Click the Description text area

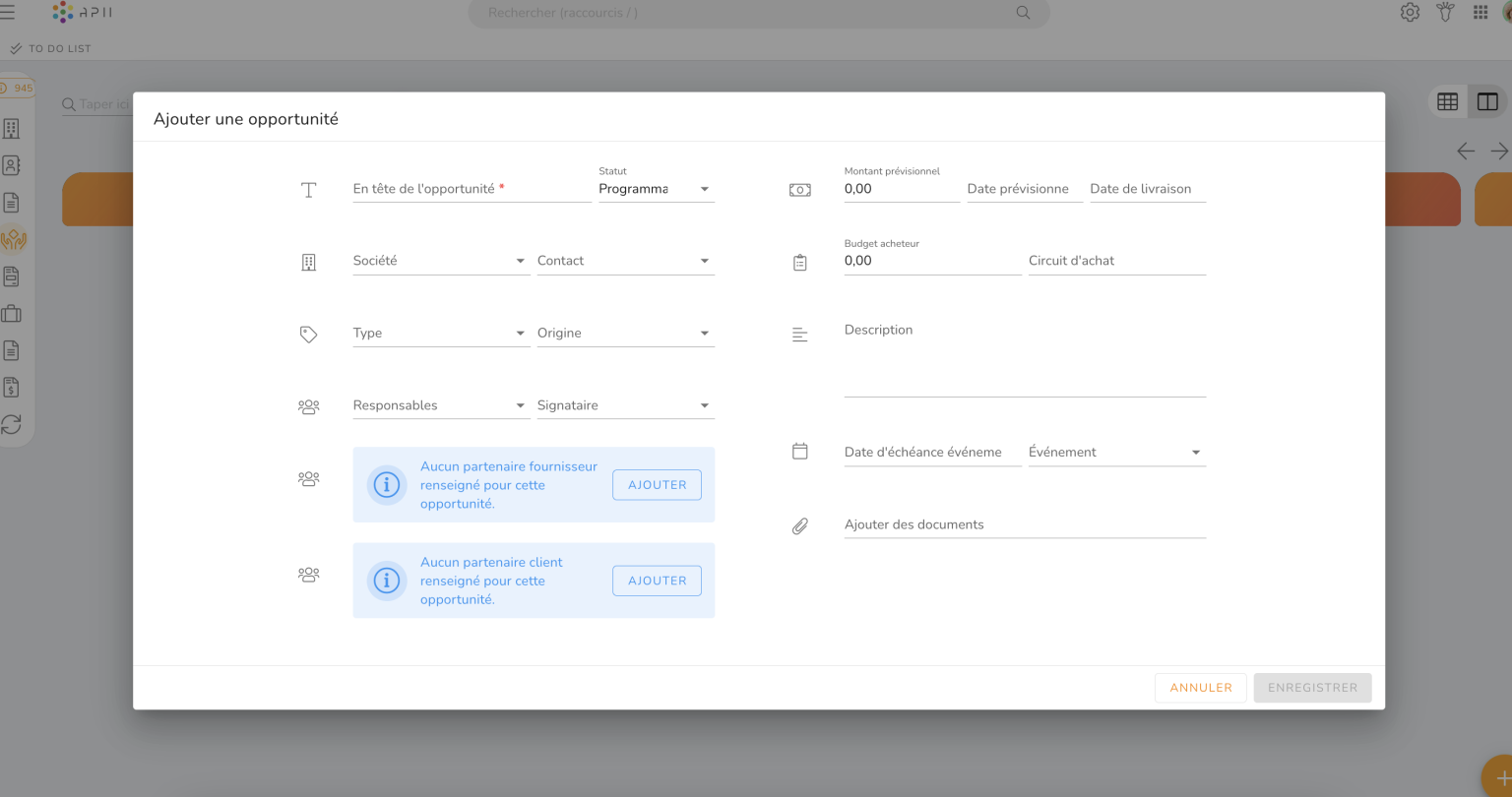point(1024,359)
